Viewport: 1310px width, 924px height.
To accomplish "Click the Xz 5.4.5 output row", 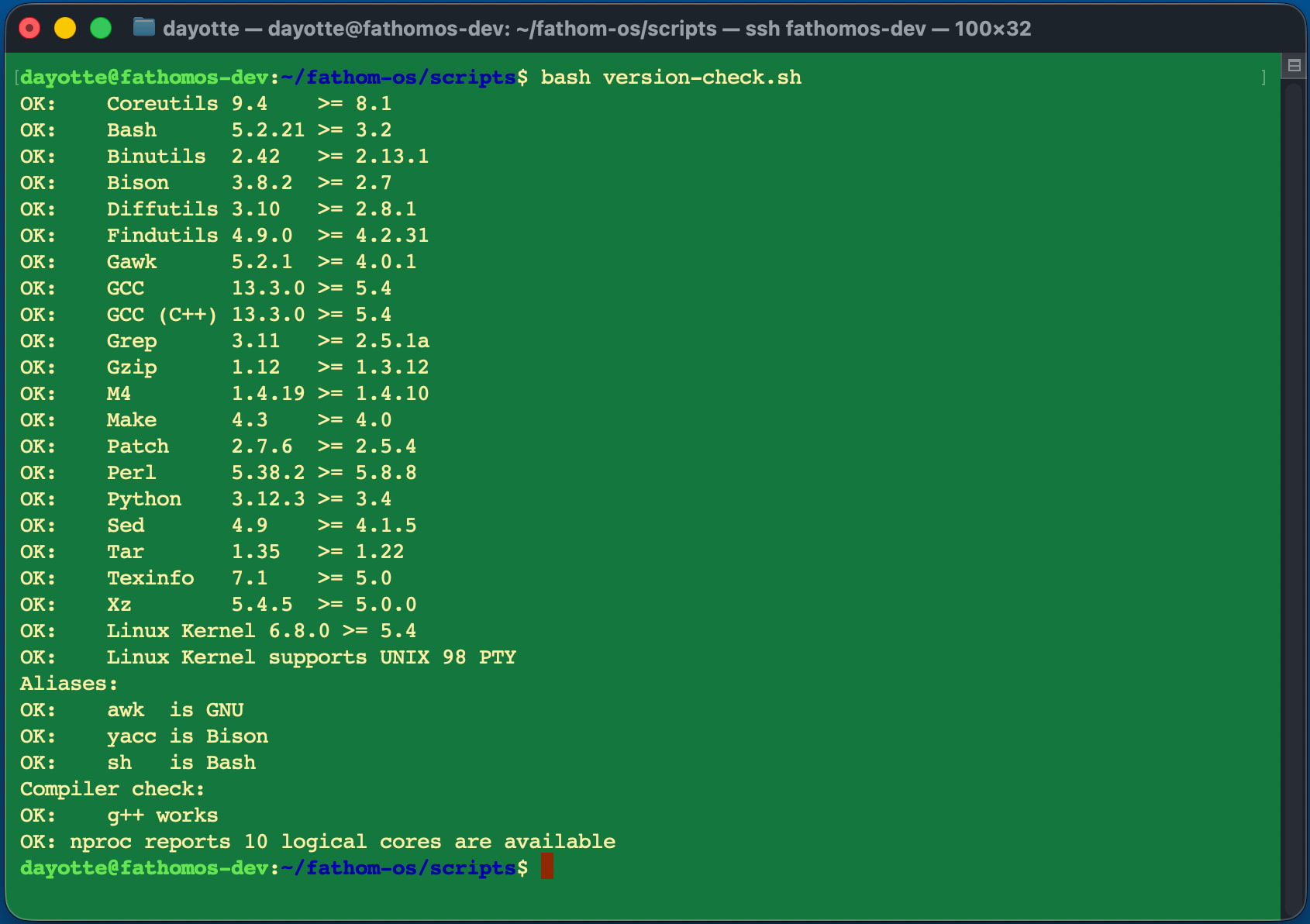I will point(218,605).
